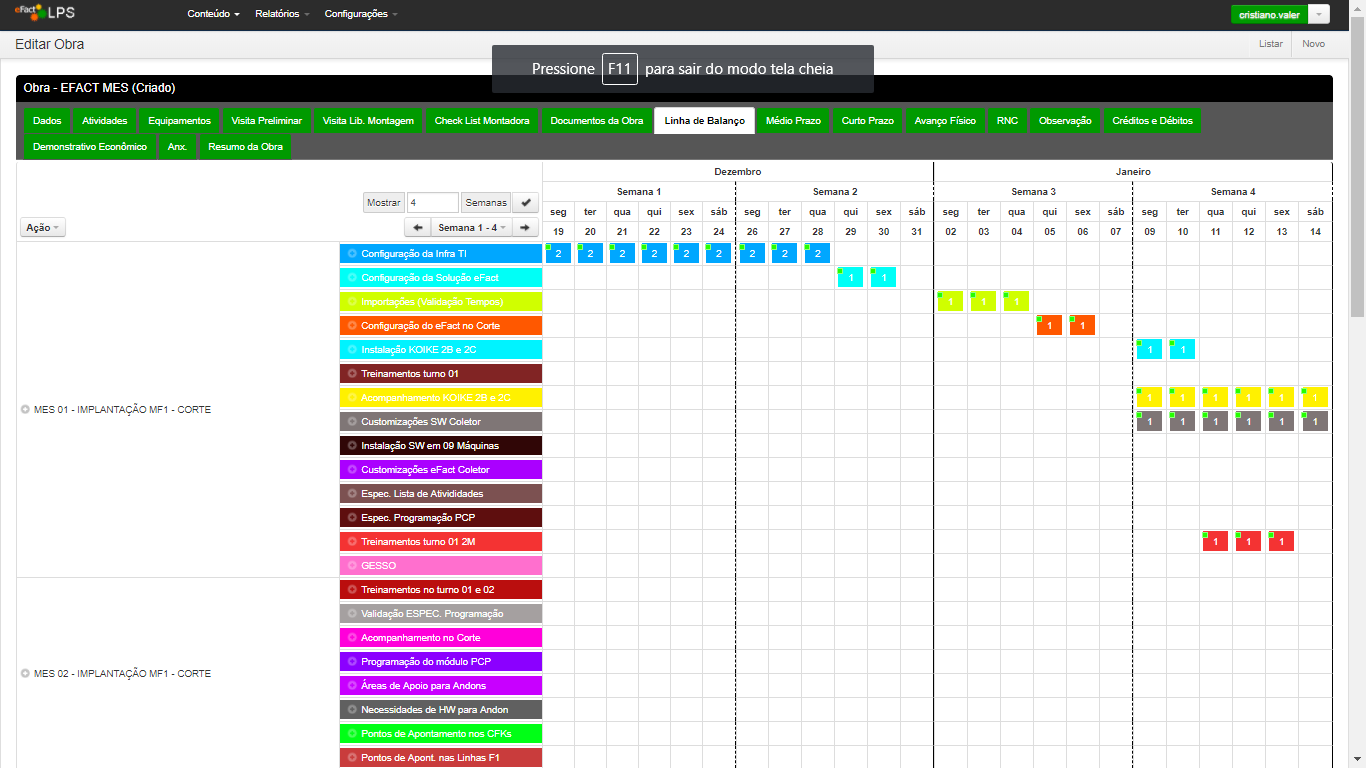The image size is (1366, 768).
Task: Click plus icon on Treinamentos turno 01 2M
Action: point(352,542)
